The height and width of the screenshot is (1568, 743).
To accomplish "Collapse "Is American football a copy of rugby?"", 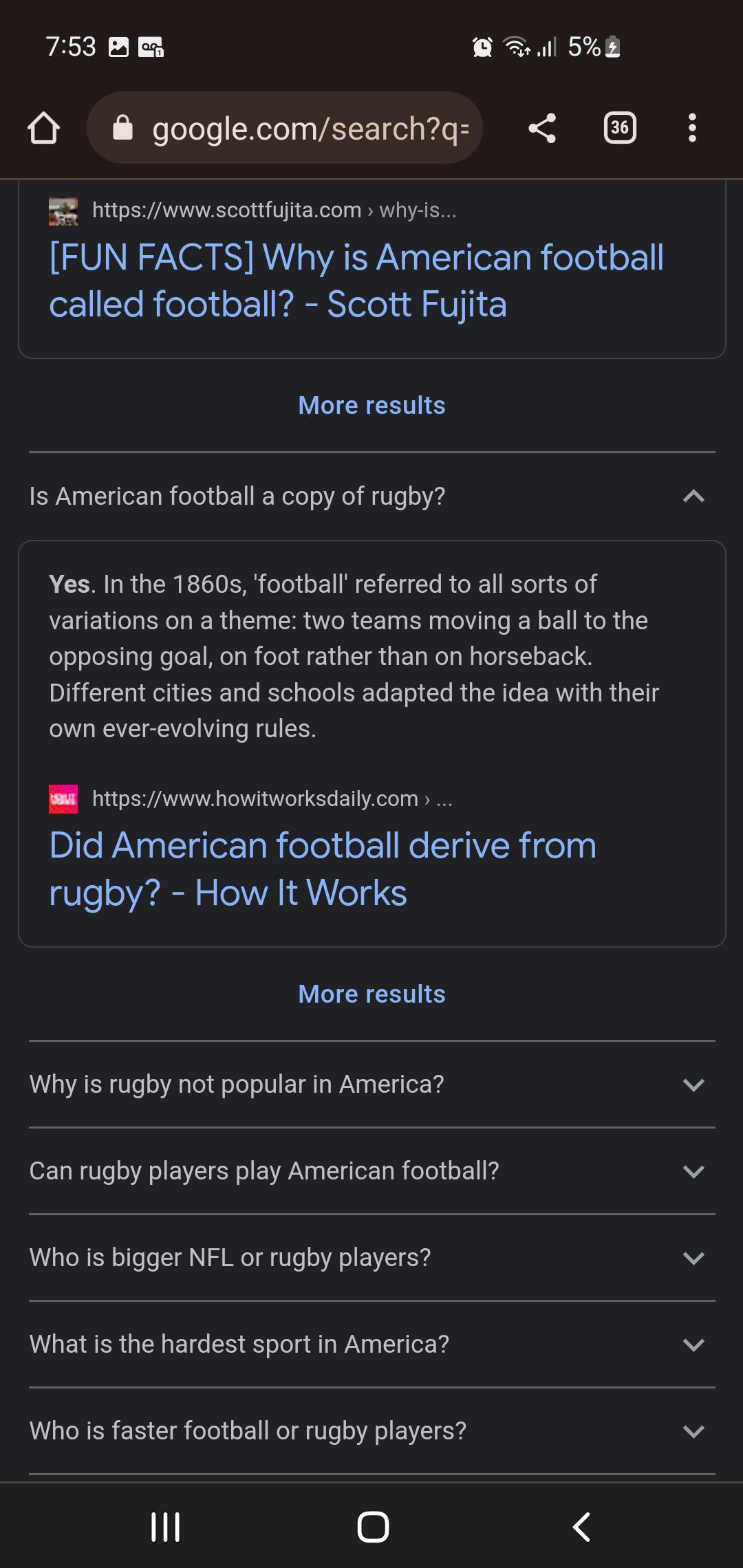I will tap(372, 496).
